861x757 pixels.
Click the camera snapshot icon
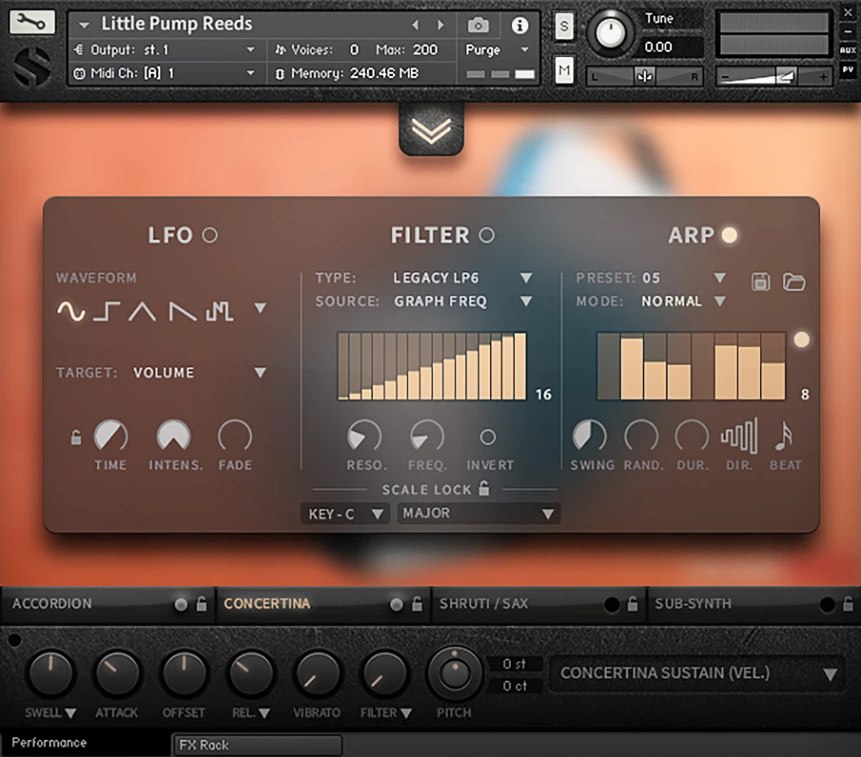point(479,25)
